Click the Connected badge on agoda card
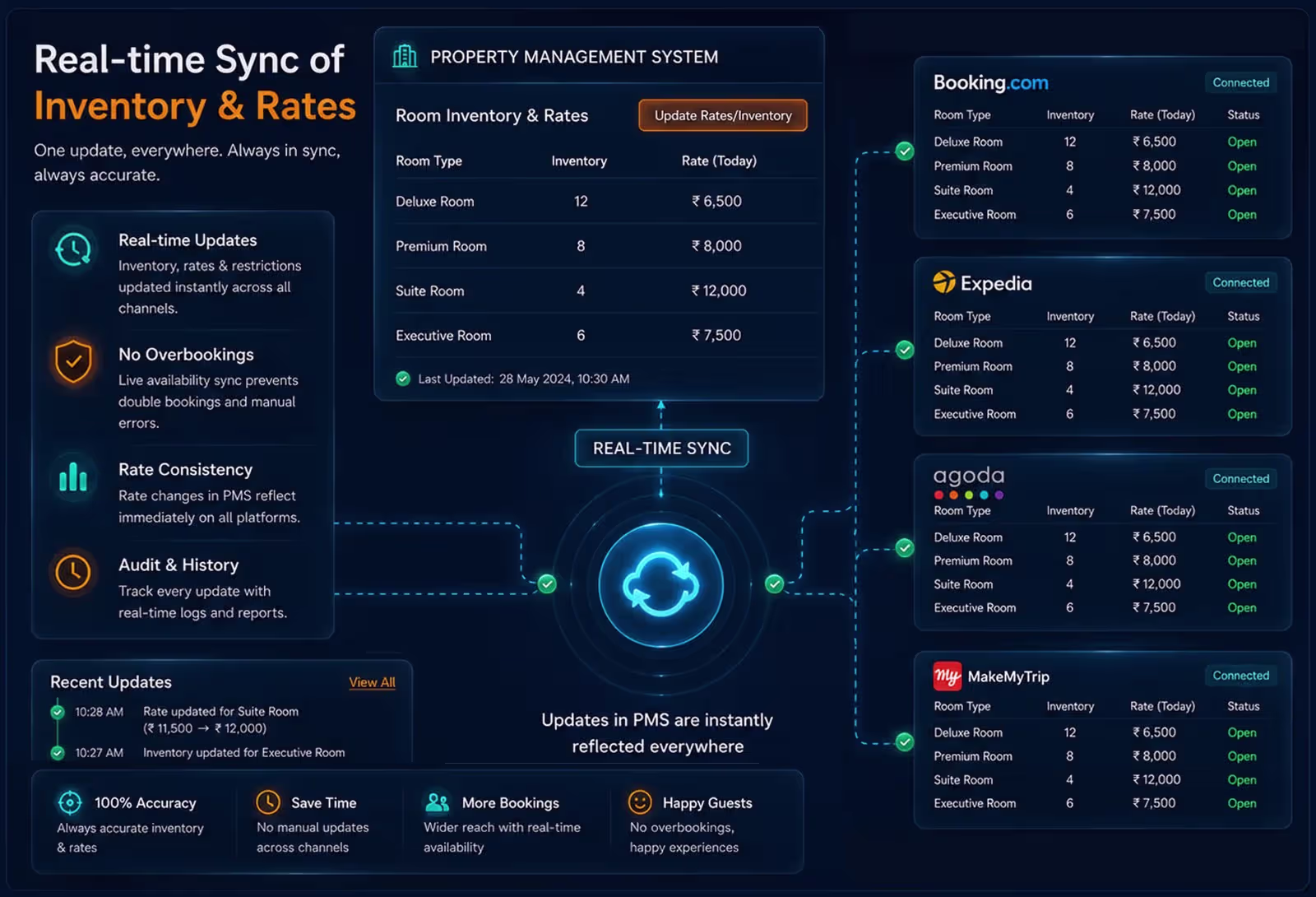The height and width of the screenshot is (897, 1316). (x=1240, y=478)
